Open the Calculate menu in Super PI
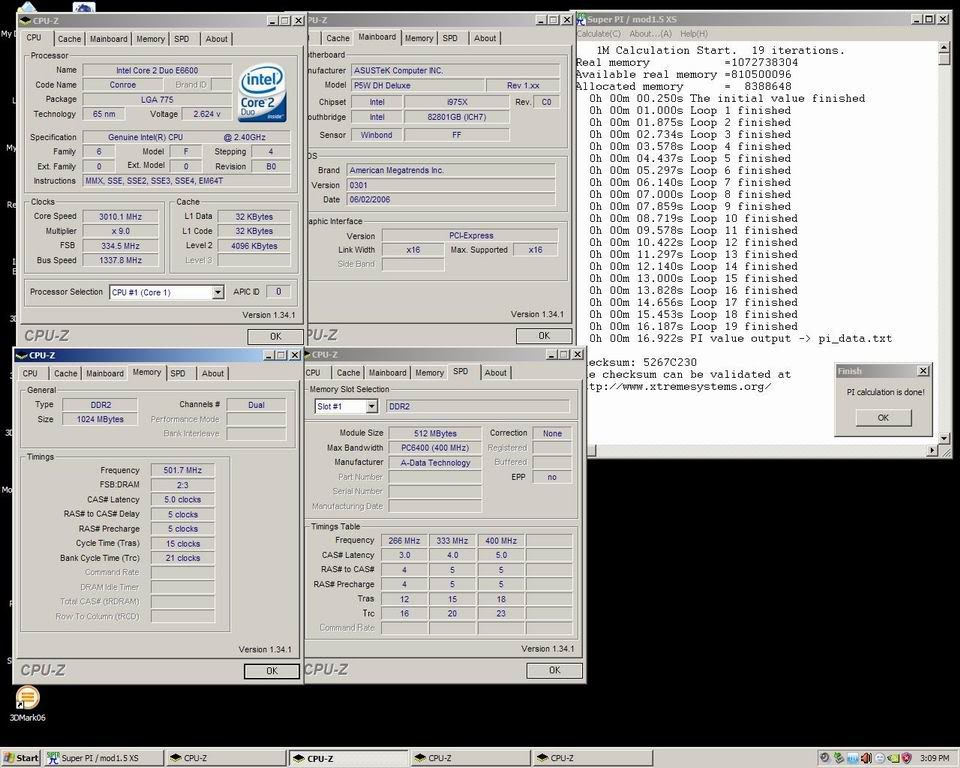Image resolution: width=960 pixels, height=768 pixels. click(599, 34)
